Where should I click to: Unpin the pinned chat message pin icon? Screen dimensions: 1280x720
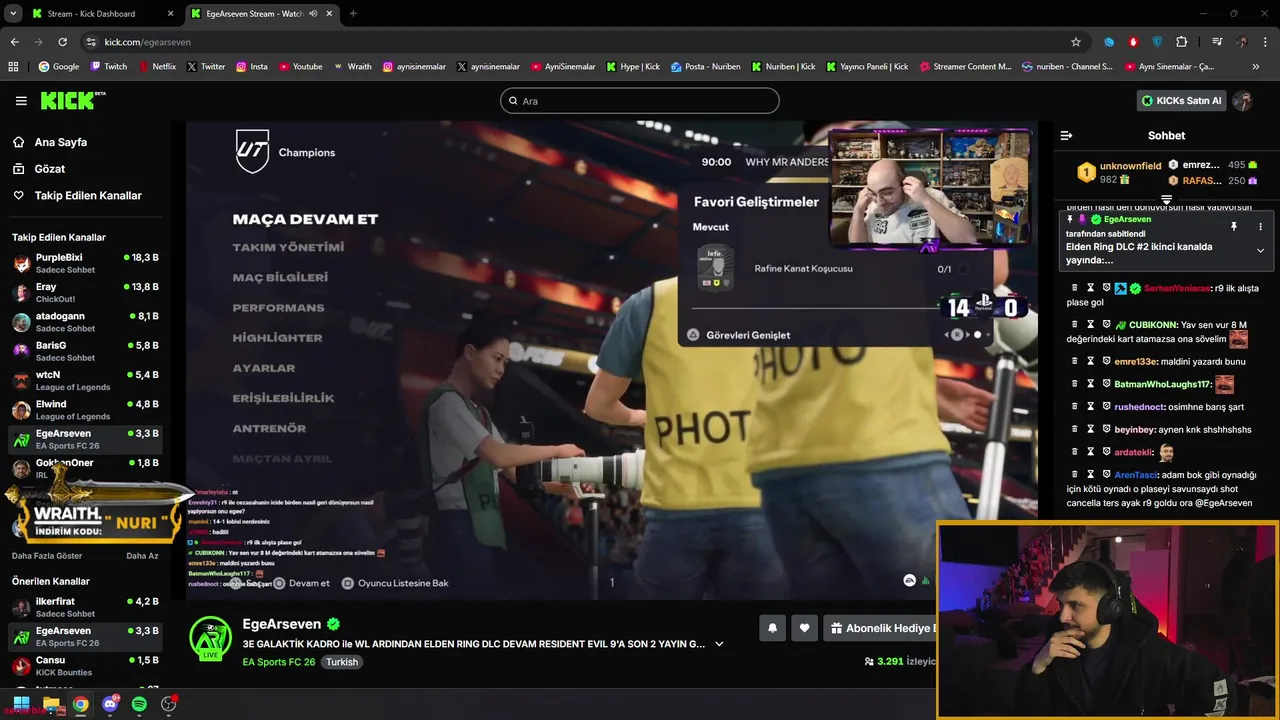tap(1234, 227)
